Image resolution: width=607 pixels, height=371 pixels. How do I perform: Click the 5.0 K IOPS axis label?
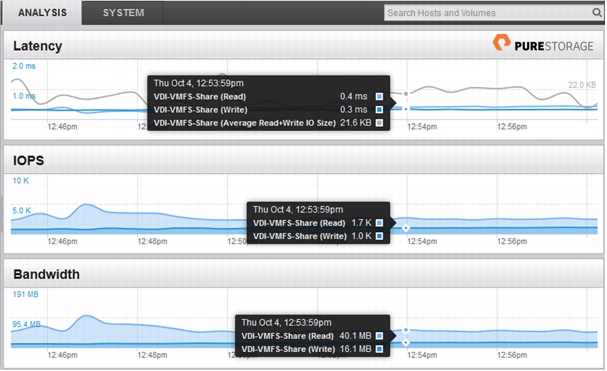point(21,211)
